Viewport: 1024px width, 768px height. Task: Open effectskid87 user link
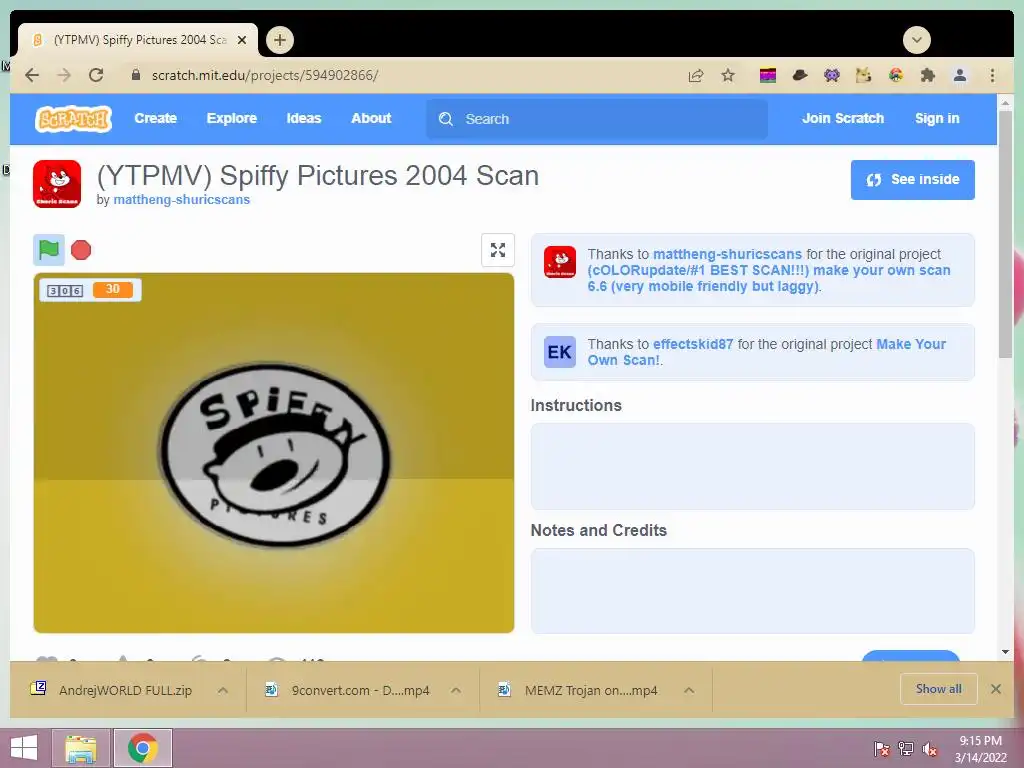[693, 344]
